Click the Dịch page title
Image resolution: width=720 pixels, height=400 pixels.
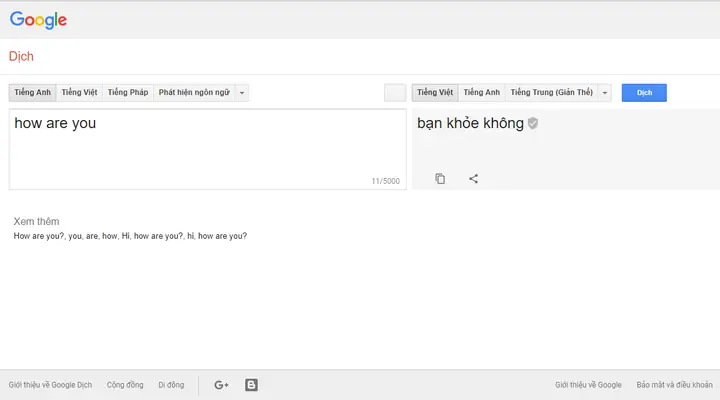(x=21, y=56)
